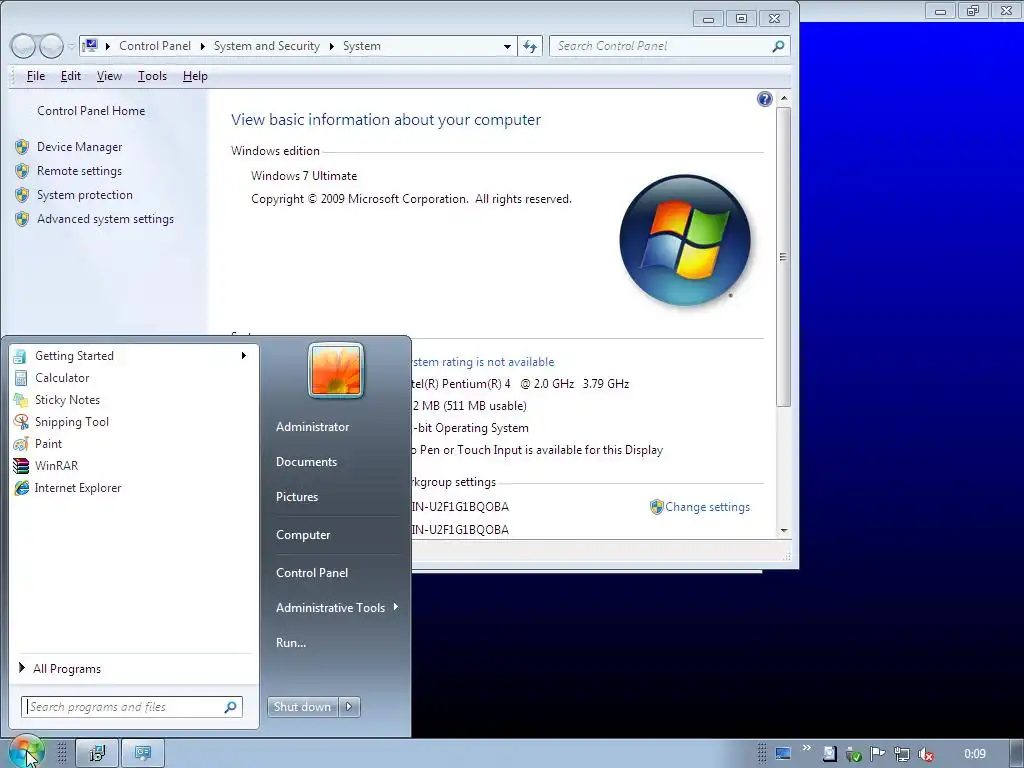Open System protection link
The width and height of the screenshot is (1024, 768).
point(84,195)
